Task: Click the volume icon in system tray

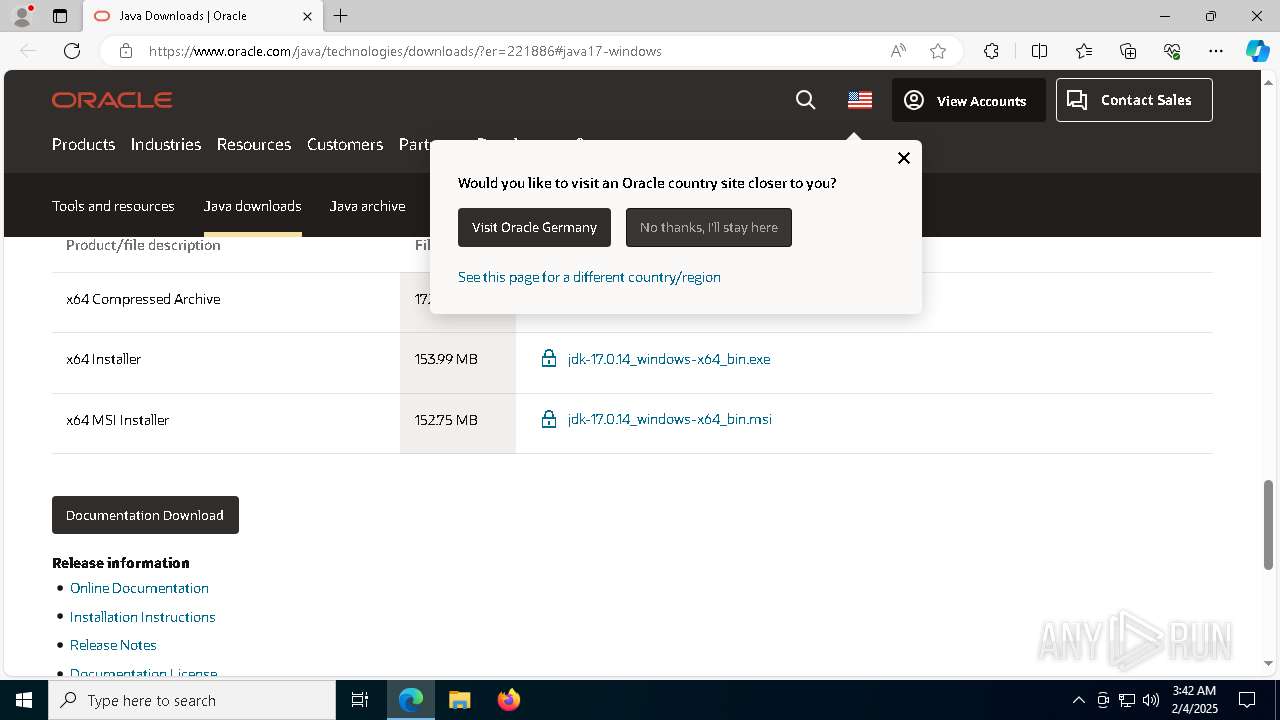Action: pyautogui.click(x=1151, y=700)
